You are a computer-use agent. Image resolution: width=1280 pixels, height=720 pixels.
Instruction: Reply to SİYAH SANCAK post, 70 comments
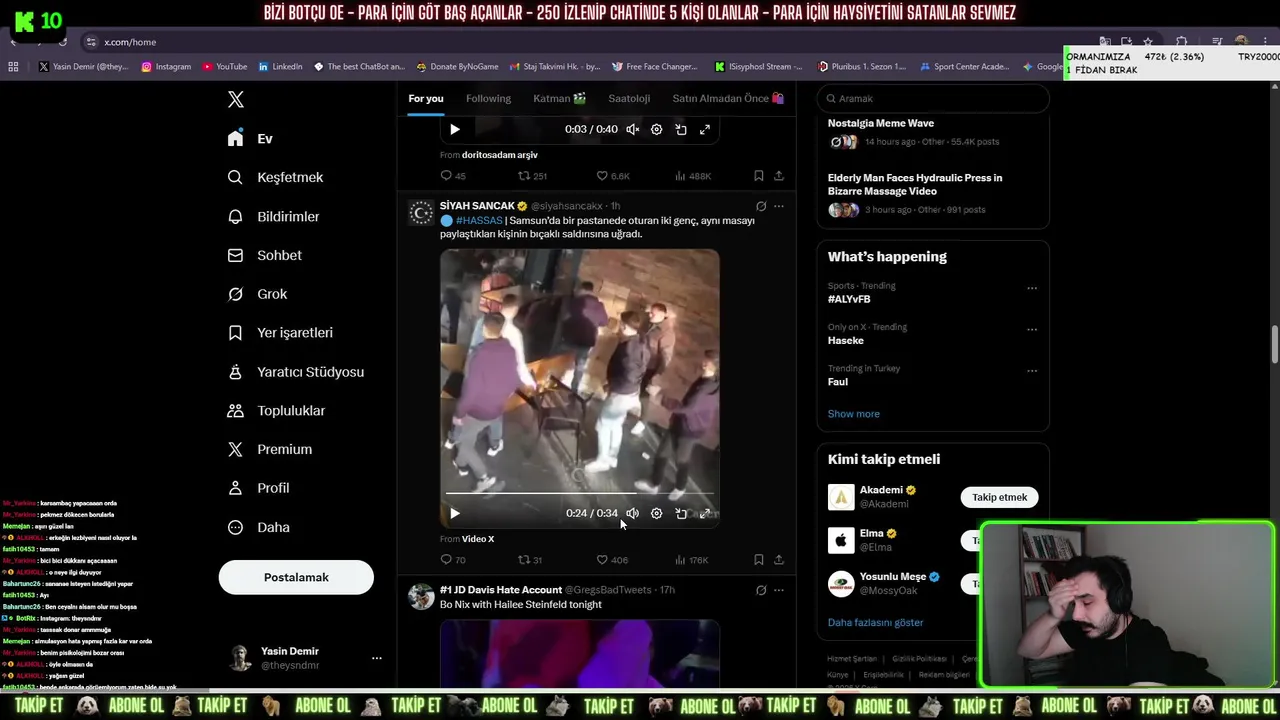point(453,560)
